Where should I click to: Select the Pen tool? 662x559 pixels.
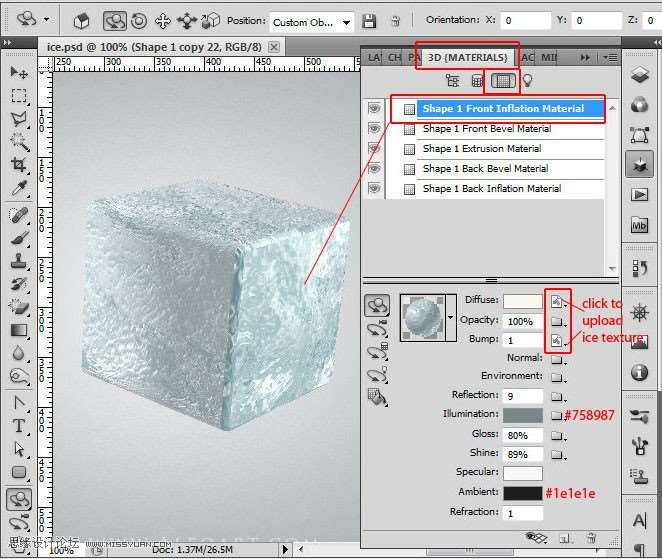[x=18, y=403]
